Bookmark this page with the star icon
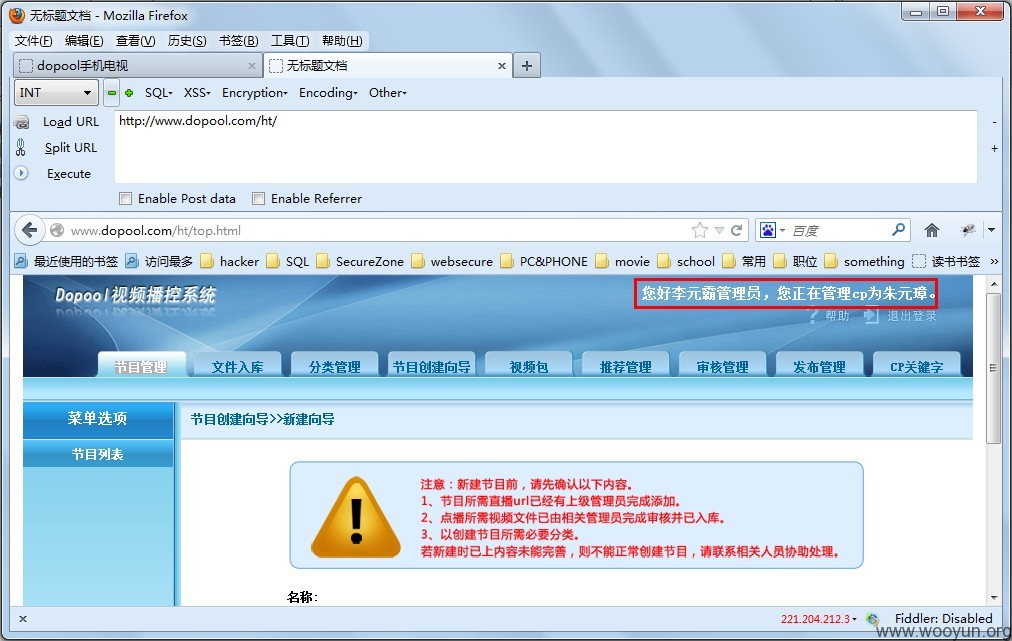This screenshot has width=1012, height=641. (700, 230)
